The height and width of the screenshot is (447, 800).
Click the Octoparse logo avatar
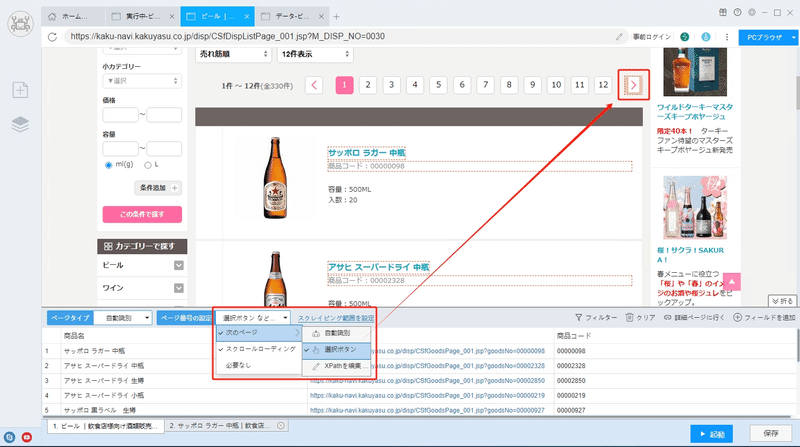click(x=20, y=23)
